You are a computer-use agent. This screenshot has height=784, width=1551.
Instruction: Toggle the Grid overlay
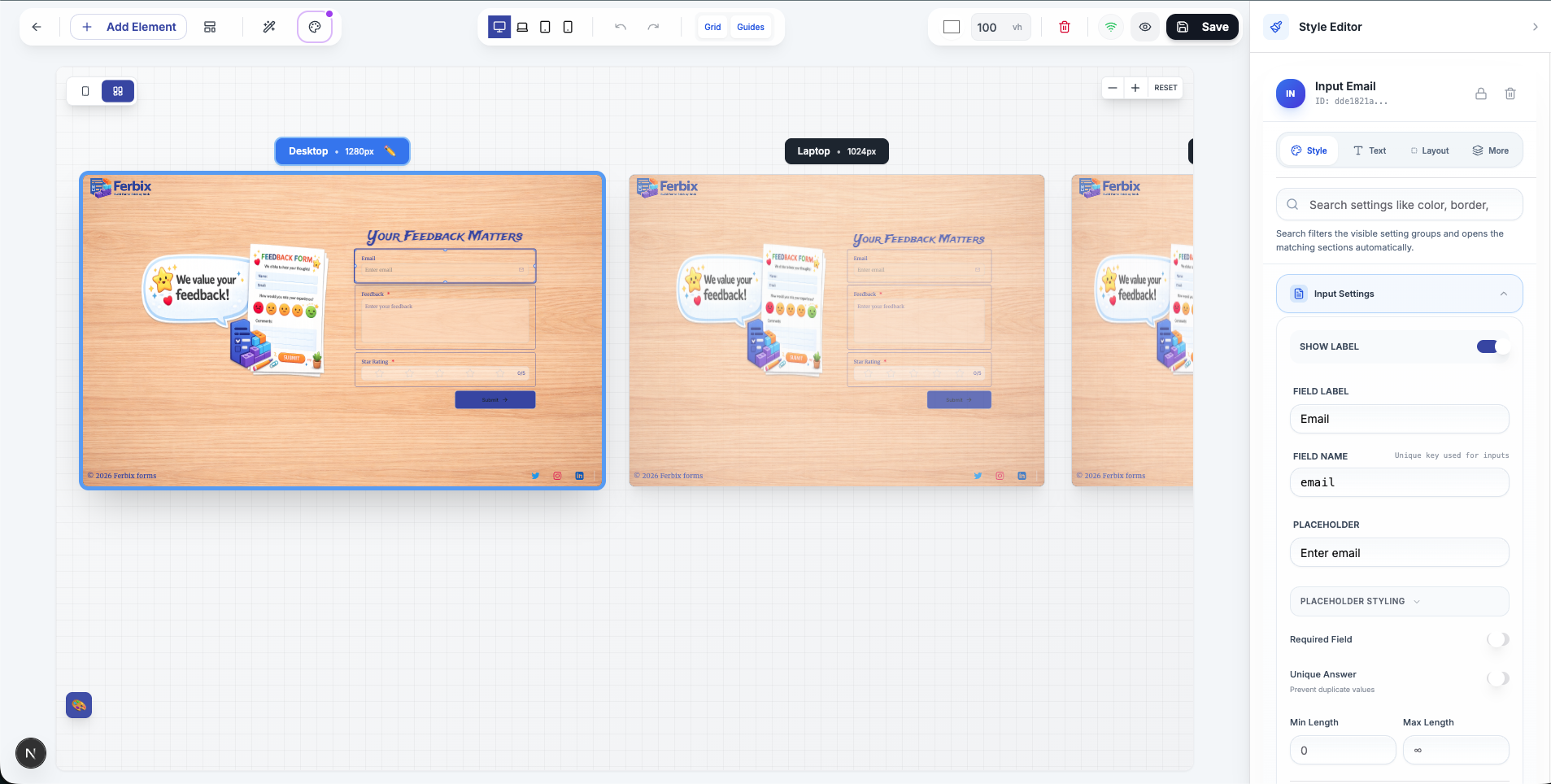point(712,27)
